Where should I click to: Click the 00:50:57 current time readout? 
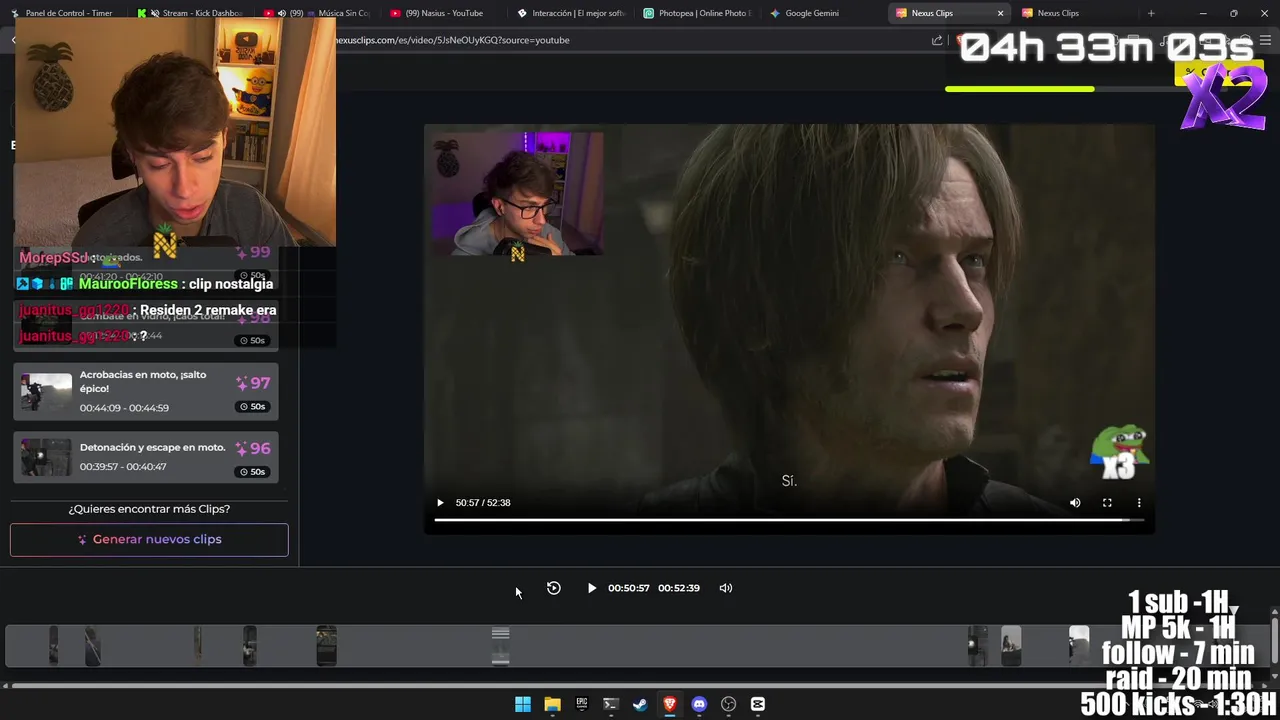click(629, 588)
